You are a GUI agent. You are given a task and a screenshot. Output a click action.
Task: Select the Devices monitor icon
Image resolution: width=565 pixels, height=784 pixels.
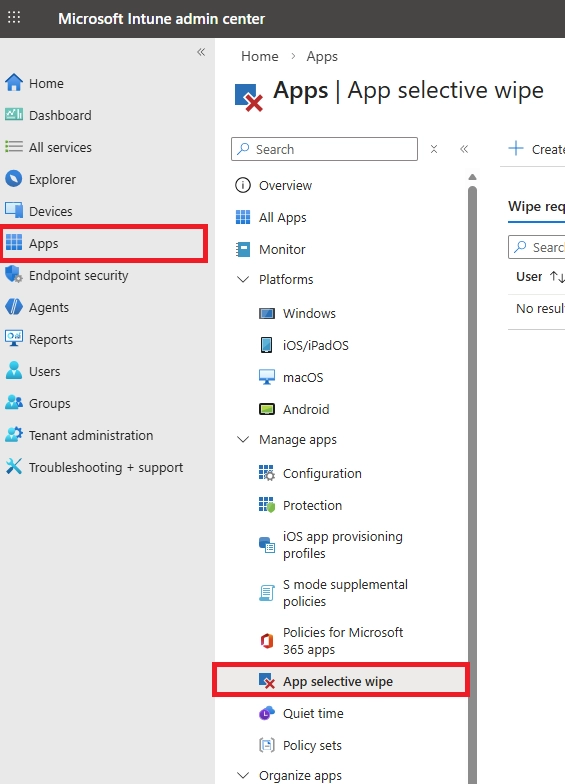(14, 211)
